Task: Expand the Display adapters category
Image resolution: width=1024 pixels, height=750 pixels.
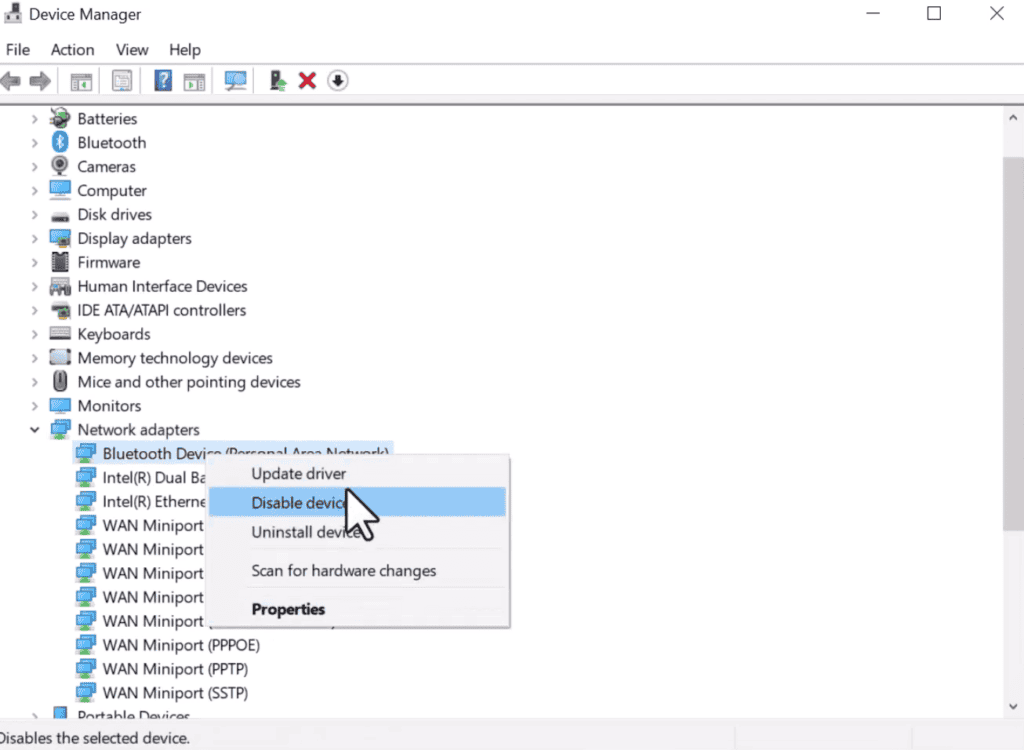Action: [35, 238]
